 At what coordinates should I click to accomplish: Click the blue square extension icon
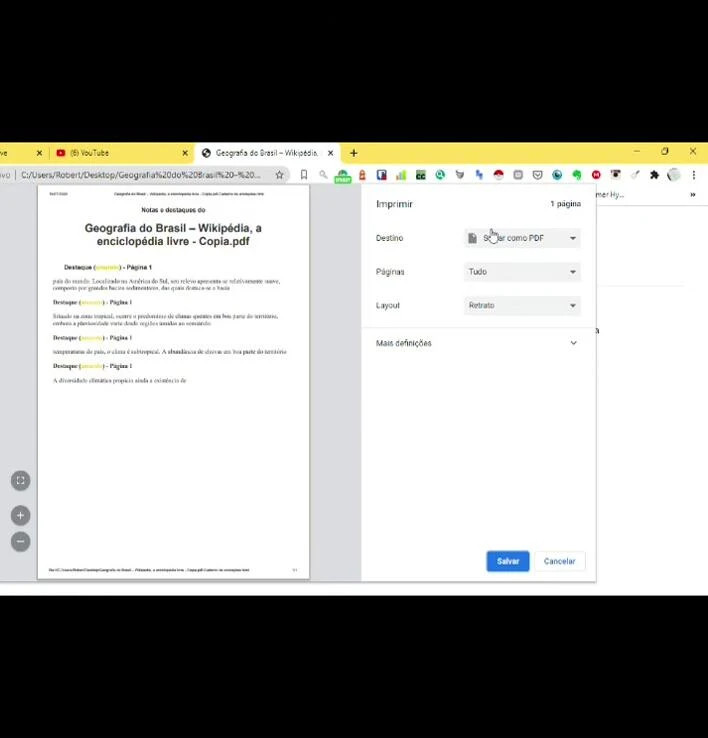point(381,175)
